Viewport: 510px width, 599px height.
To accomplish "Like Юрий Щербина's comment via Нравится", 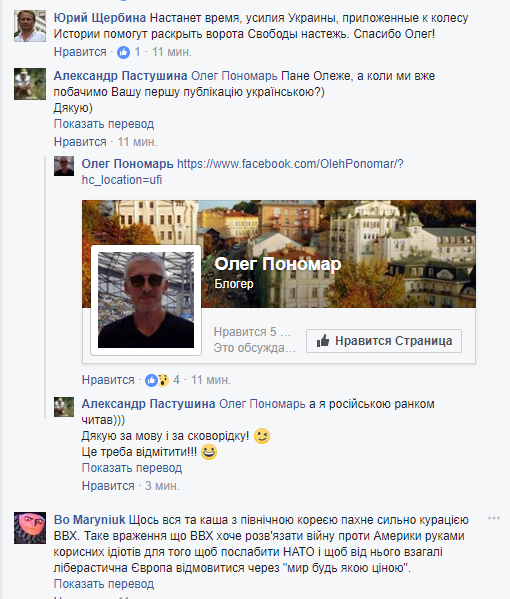I will 80,52.
